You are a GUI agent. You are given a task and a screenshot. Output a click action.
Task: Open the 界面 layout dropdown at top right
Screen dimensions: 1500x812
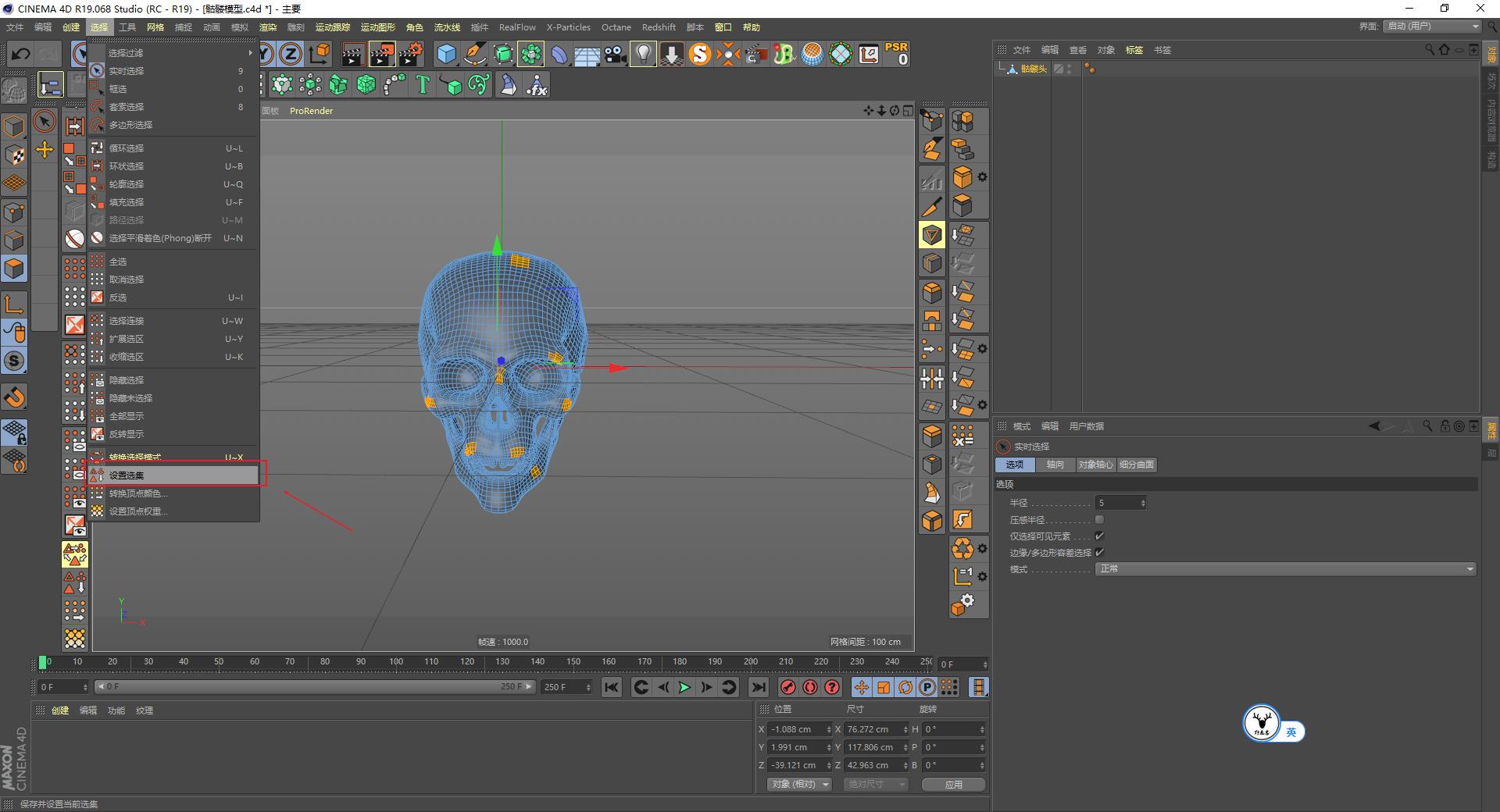(x=1430, y=26)
